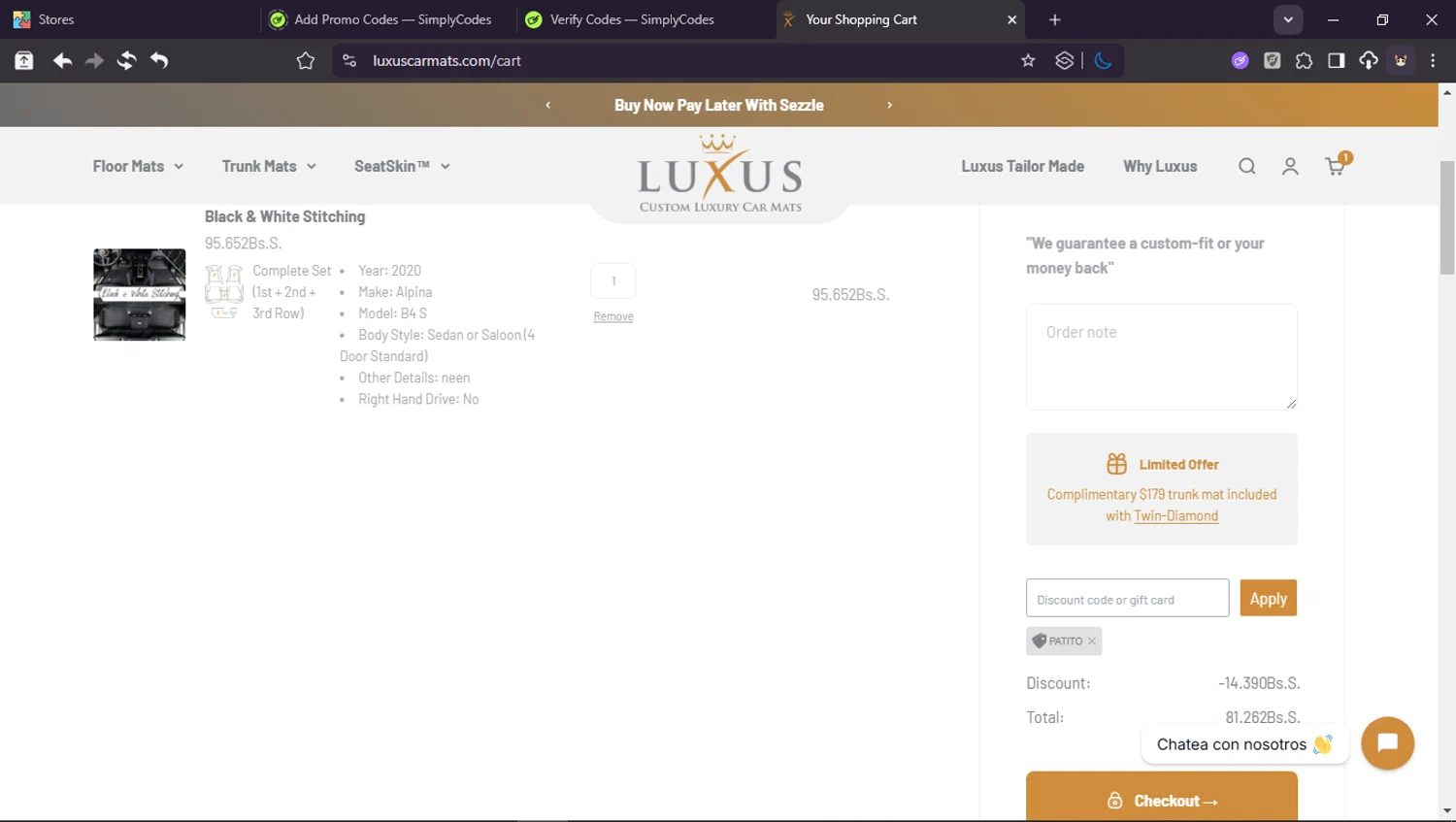The height and width of the screenshot is (822, 1456).
Task: Click the Discount code or gift card field
Action: point(1127,598)
